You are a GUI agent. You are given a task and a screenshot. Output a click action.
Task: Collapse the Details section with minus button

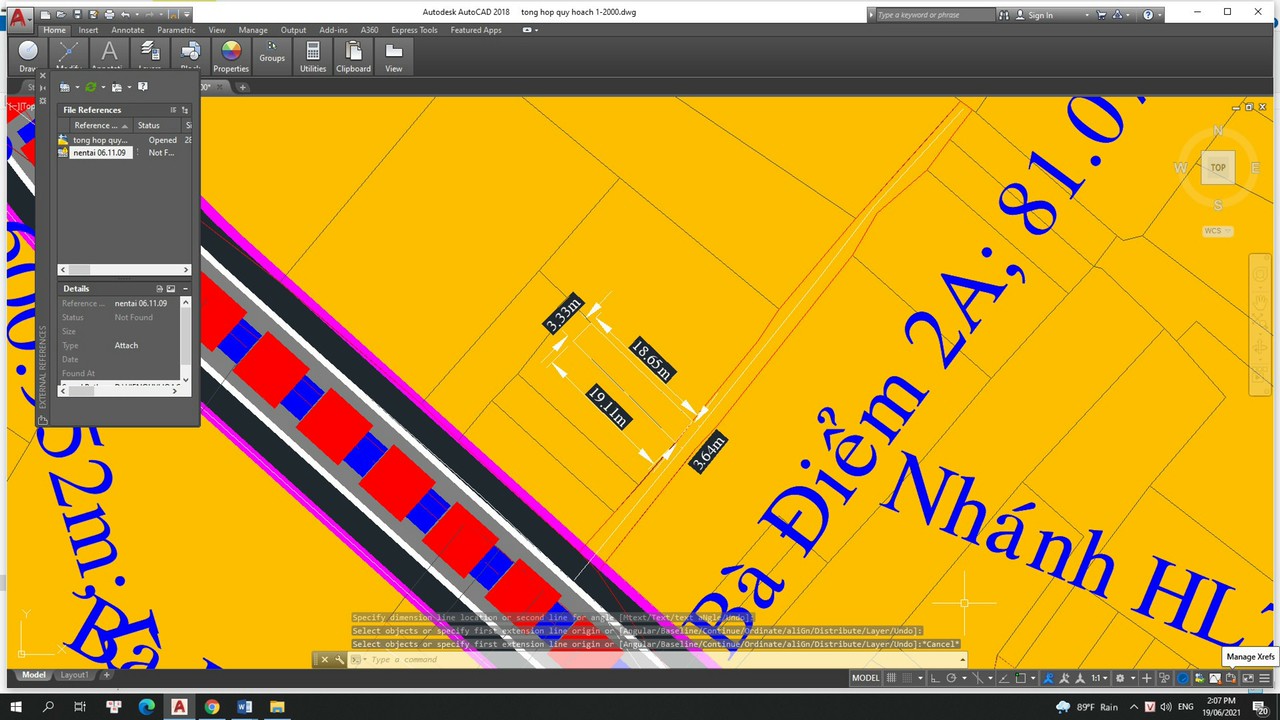185,289
